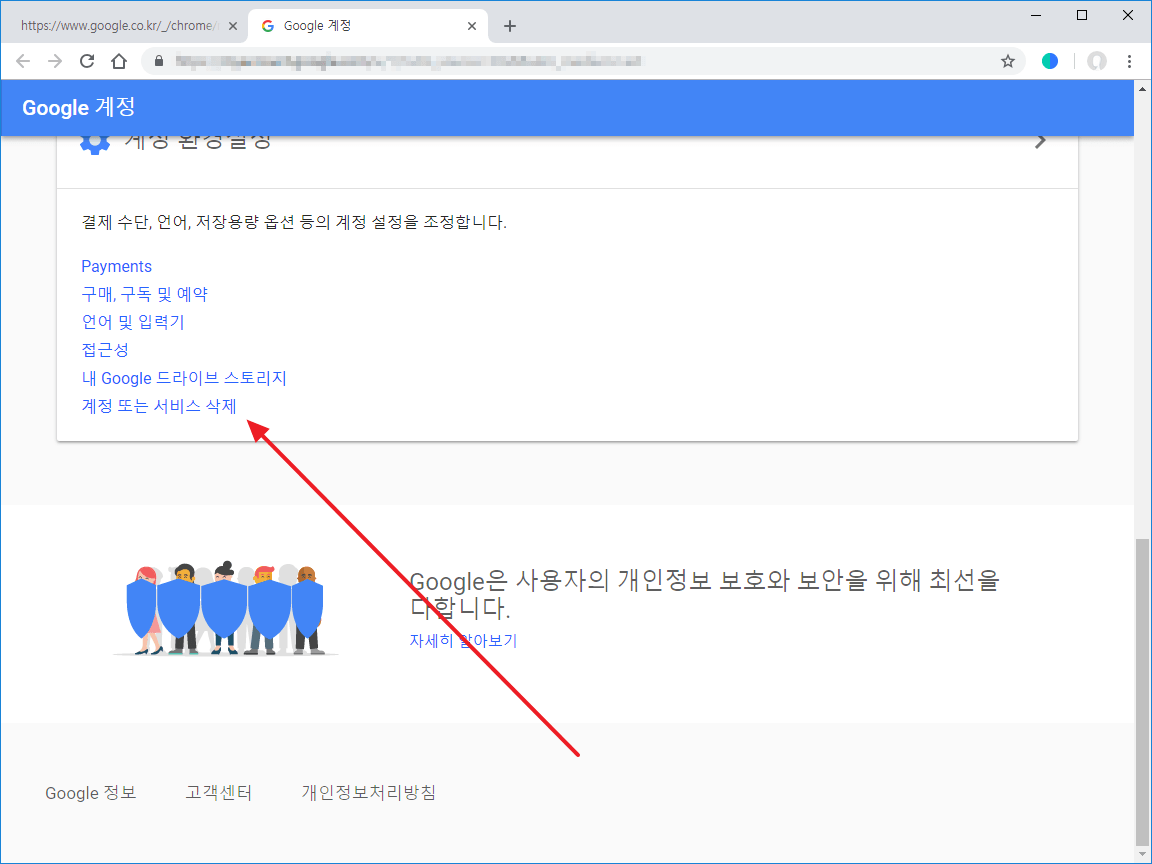Go to 언어 및 입력기 settings
This screenshot has width=1152, height=864.
133,323
